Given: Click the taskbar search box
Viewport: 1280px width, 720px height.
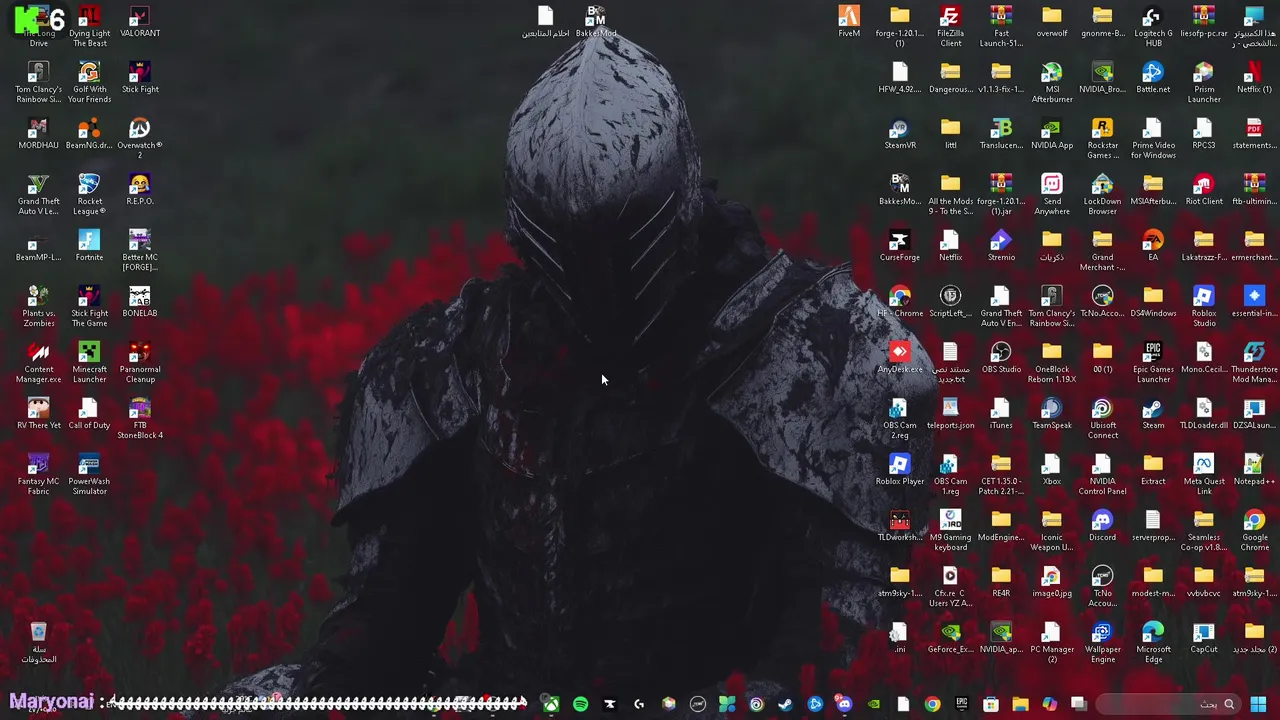Looking at the screenshot, I should pos(1168,705).
